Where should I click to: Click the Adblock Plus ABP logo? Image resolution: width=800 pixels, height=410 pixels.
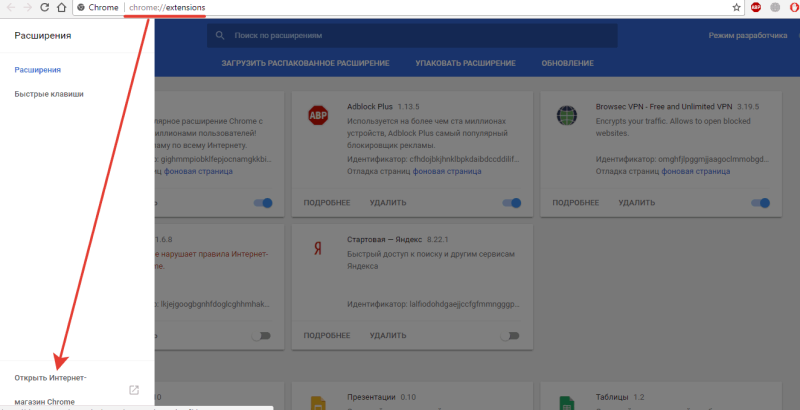pyautogui.click(x=318, y=115)
